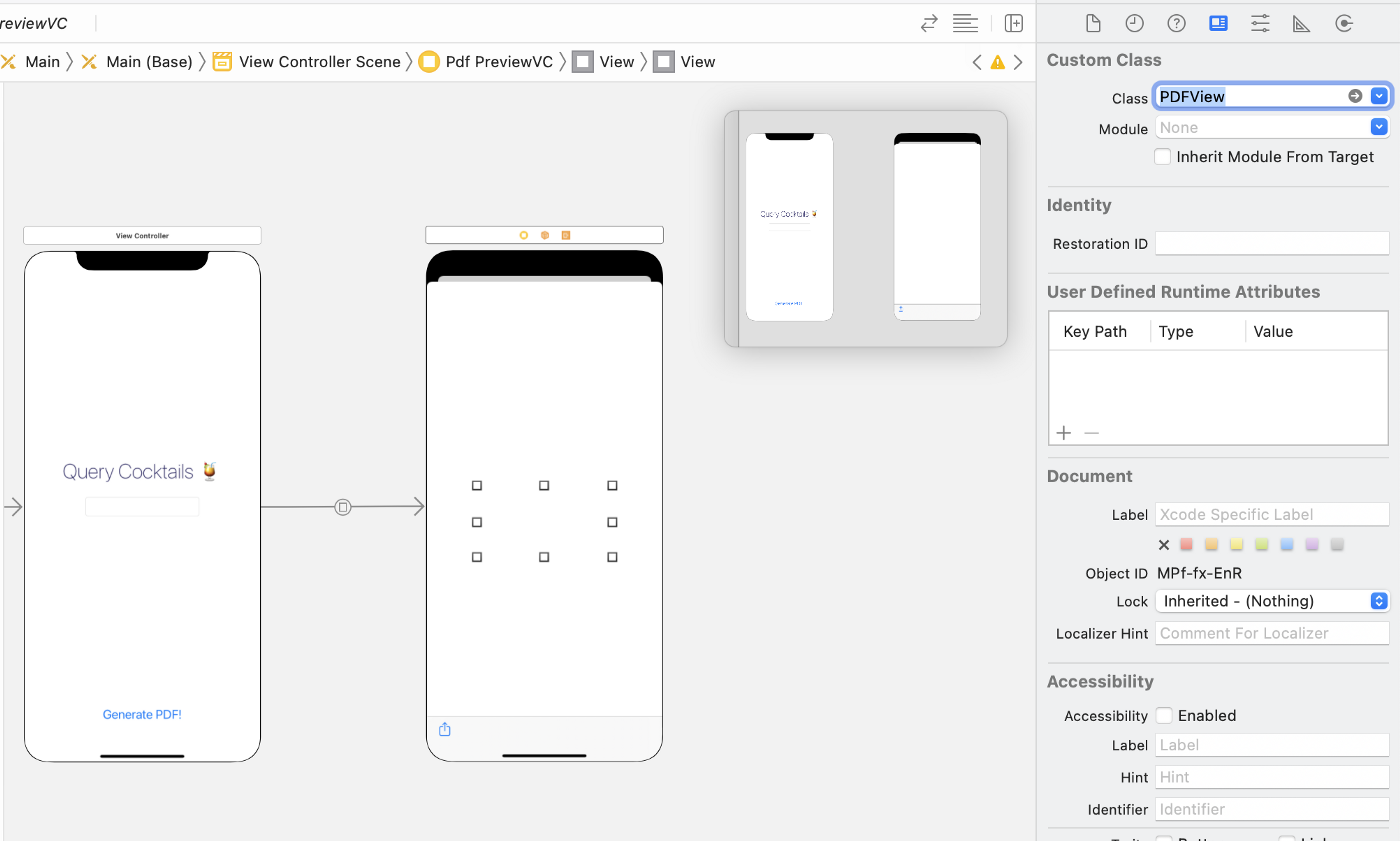This screenshot has height=841, width=1400.
Task: Select the First Responder cube dock icon
Action: [545, 235]
